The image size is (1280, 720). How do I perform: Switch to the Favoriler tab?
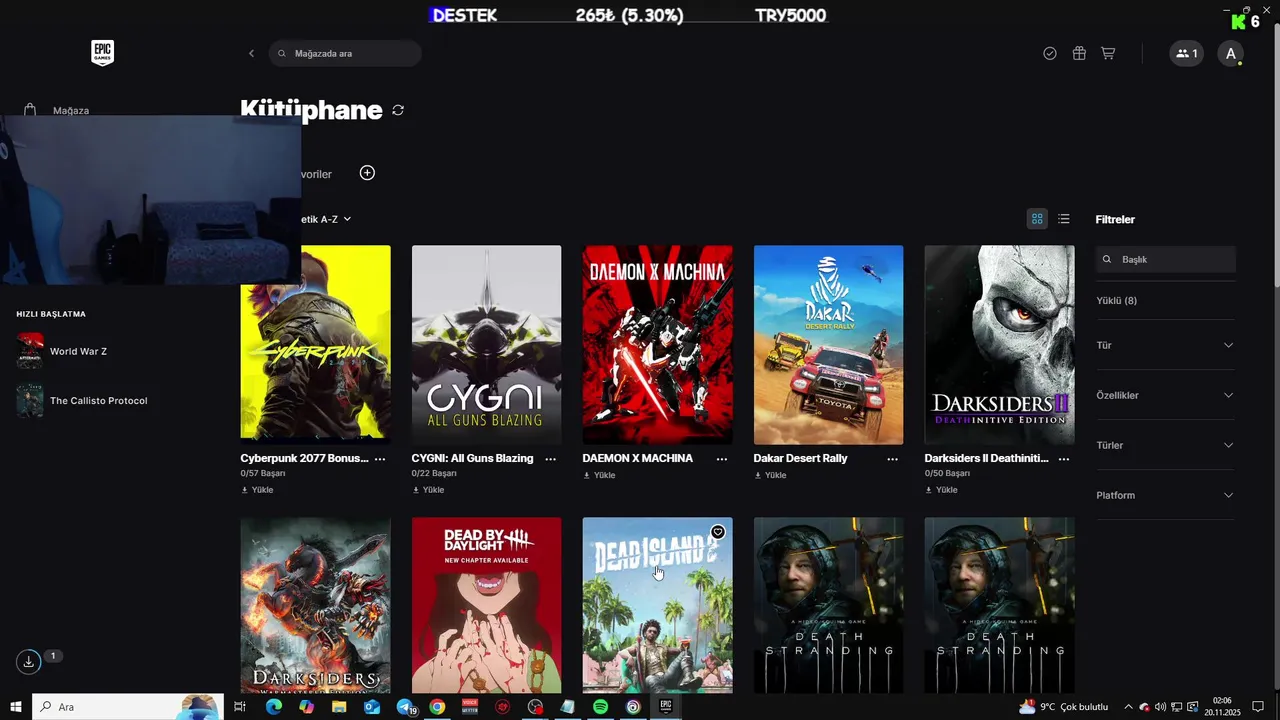tap(315, 174)
